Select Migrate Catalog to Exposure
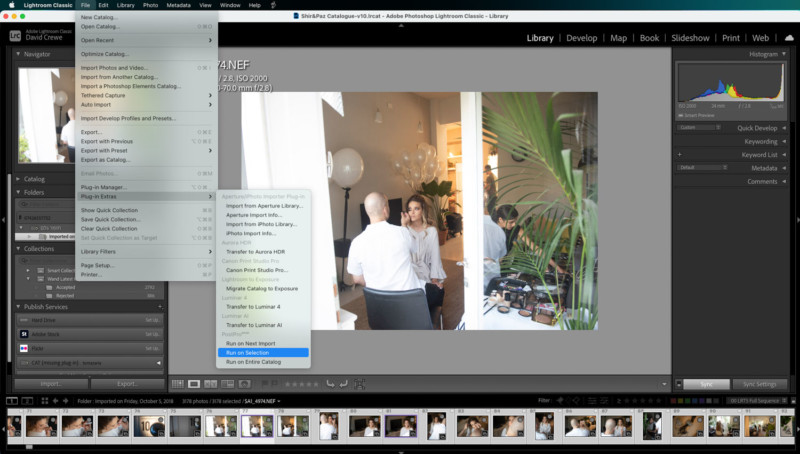 click(263, 288)
